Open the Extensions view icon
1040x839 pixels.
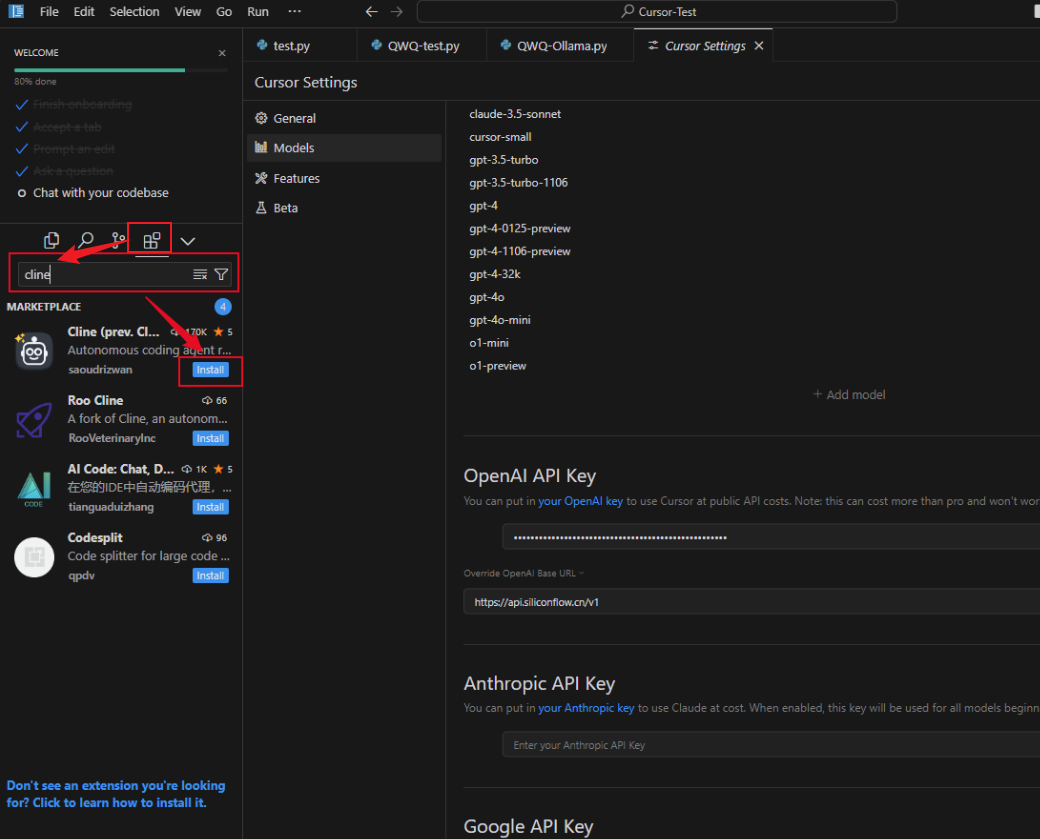click(152, 241)
